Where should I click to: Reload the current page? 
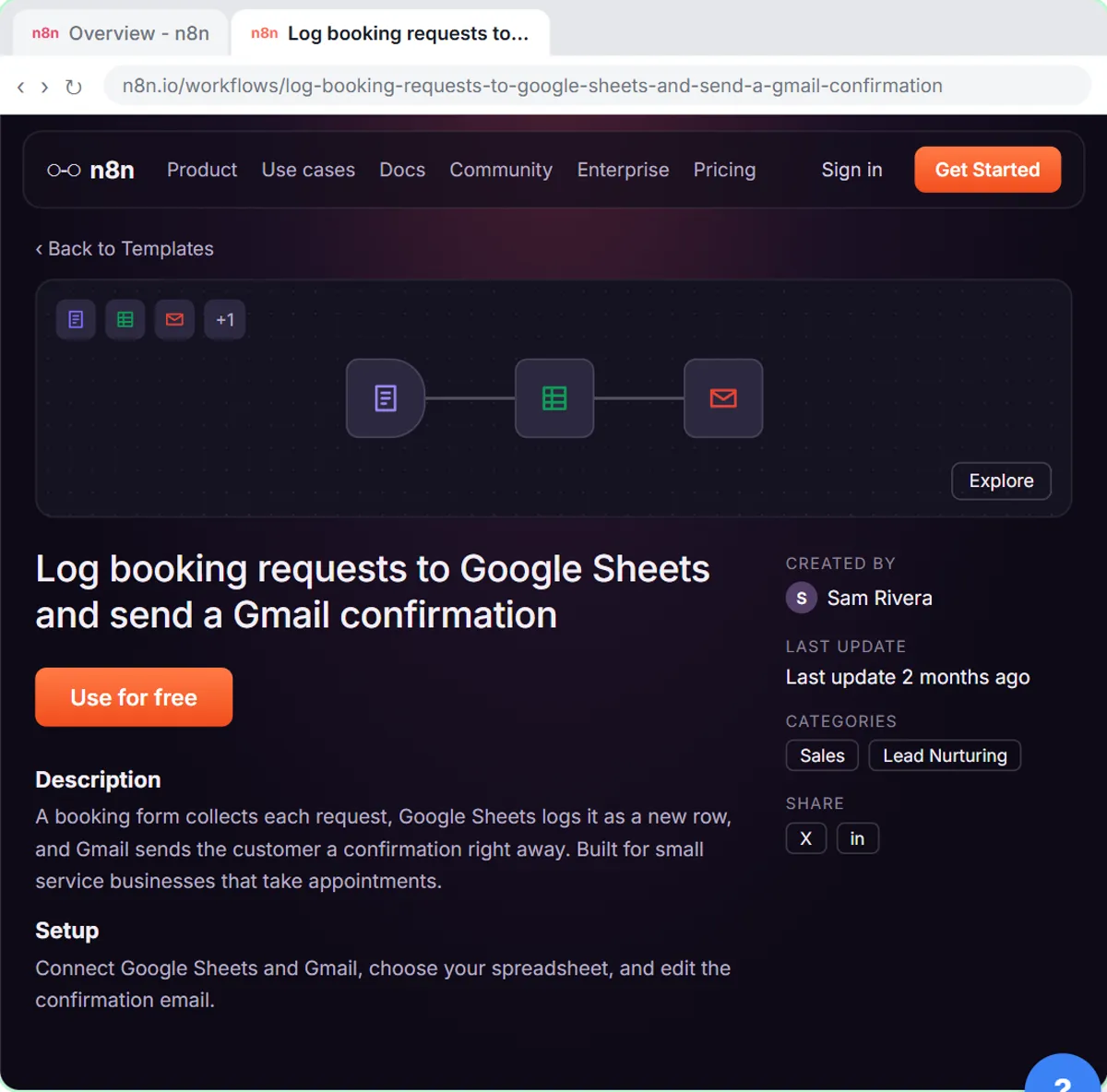coord(74,87)
